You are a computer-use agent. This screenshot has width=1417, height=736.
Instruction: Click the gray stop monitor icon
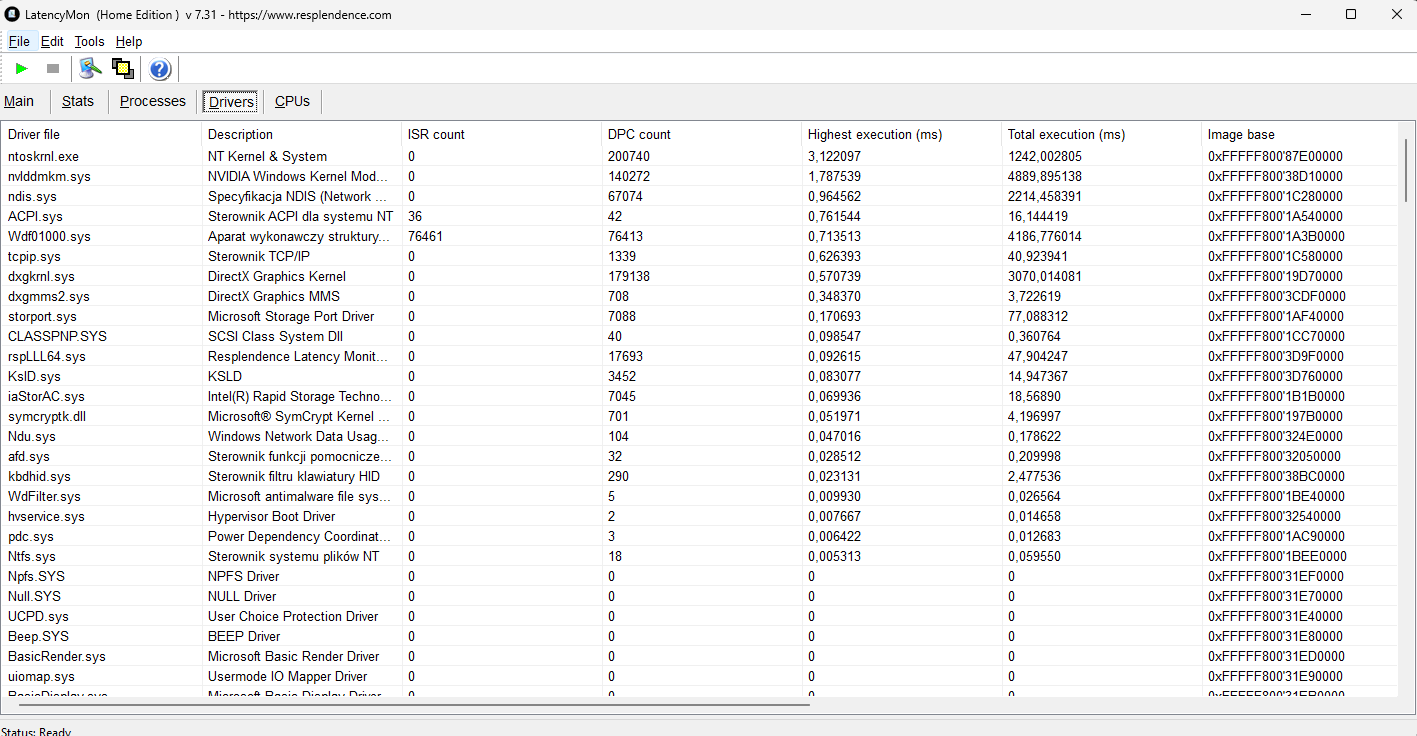coord(53,68)
